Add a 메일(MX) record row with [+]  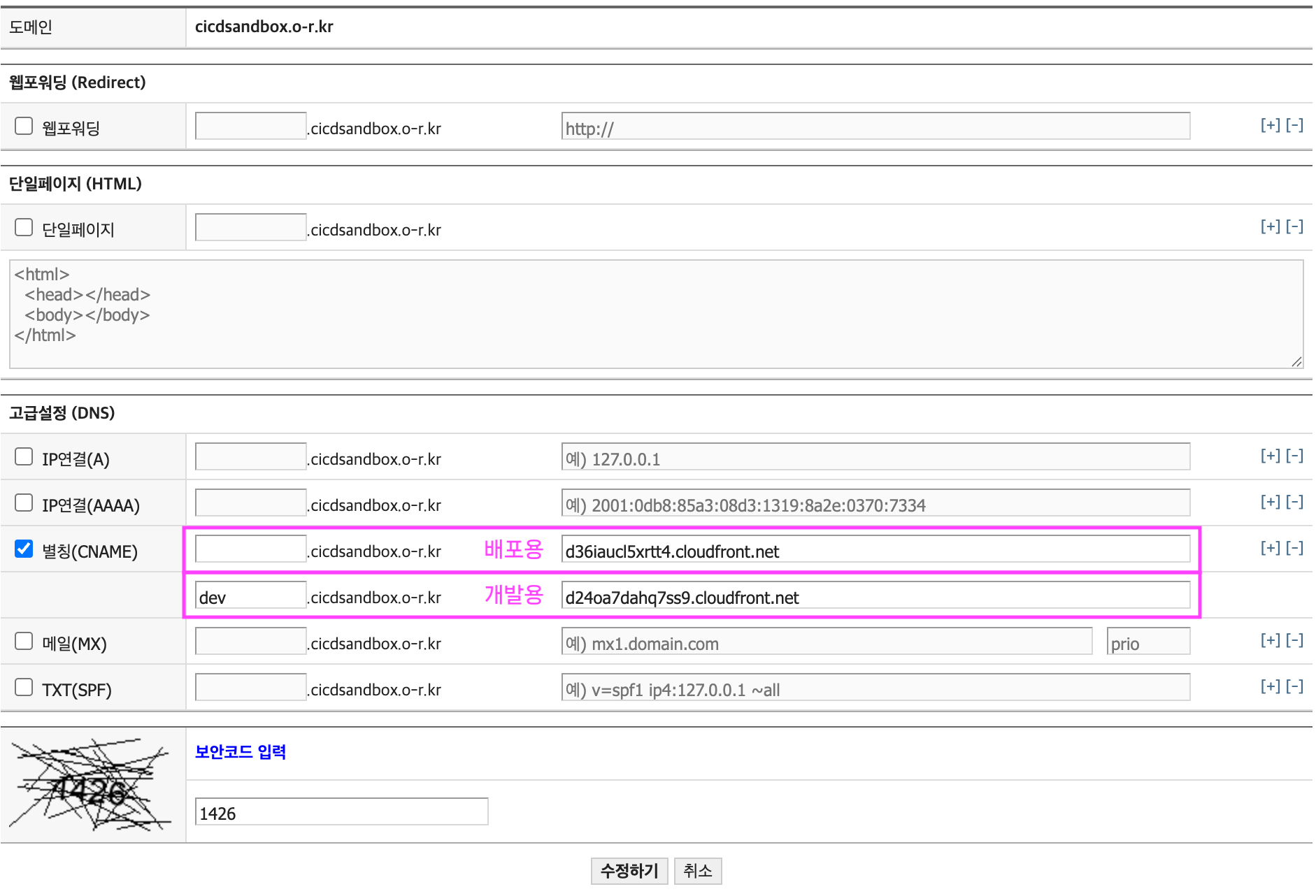point(1270,641)
